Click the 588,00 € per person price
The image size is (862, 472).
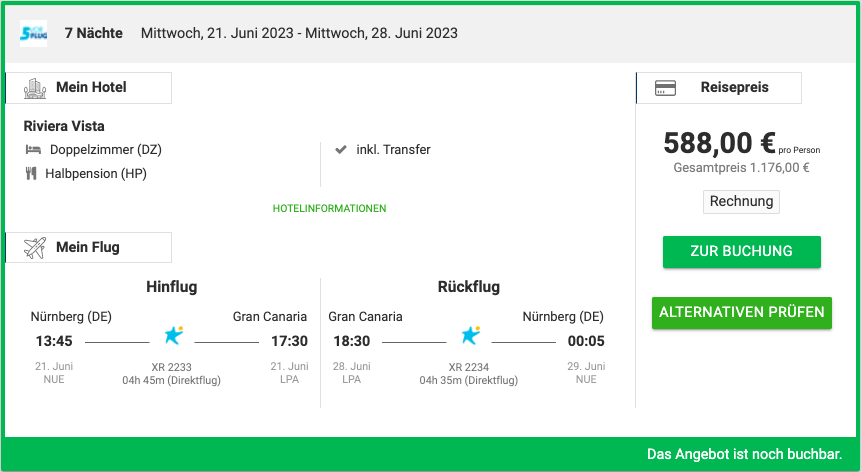tap(719, 143)
